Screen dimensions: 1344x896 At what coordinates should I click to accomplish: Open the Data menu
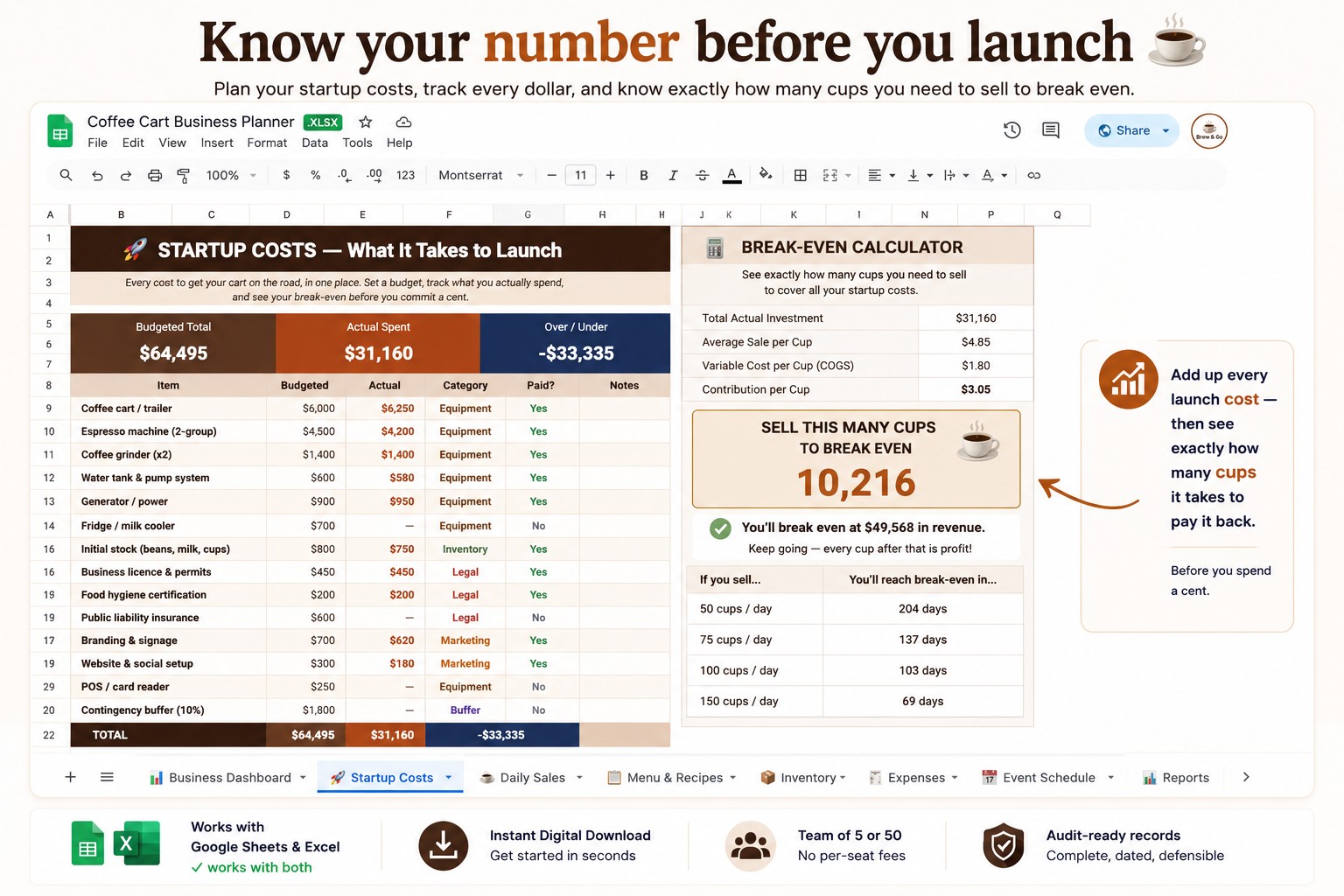point(315,143)
